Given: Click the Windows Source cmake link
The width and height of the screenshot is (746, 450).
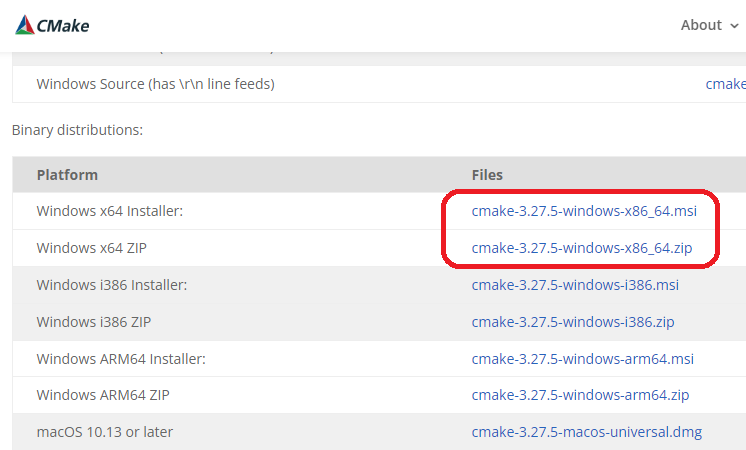Looking at the screenshot, I should [x=726, y=84].
